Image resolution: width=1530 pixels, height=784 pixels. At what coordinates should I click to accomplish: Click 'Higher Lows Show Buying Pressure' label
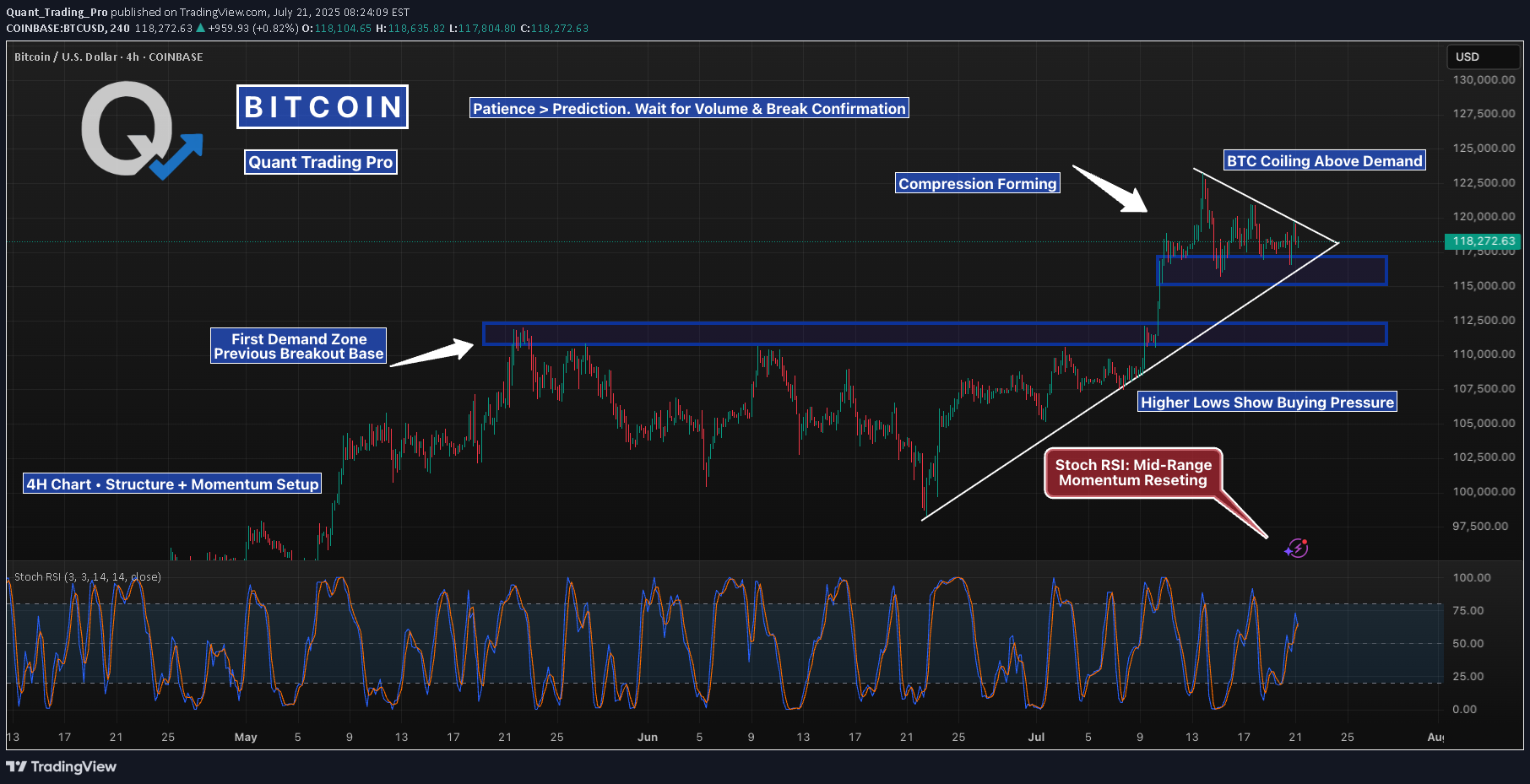[1267, 402]
